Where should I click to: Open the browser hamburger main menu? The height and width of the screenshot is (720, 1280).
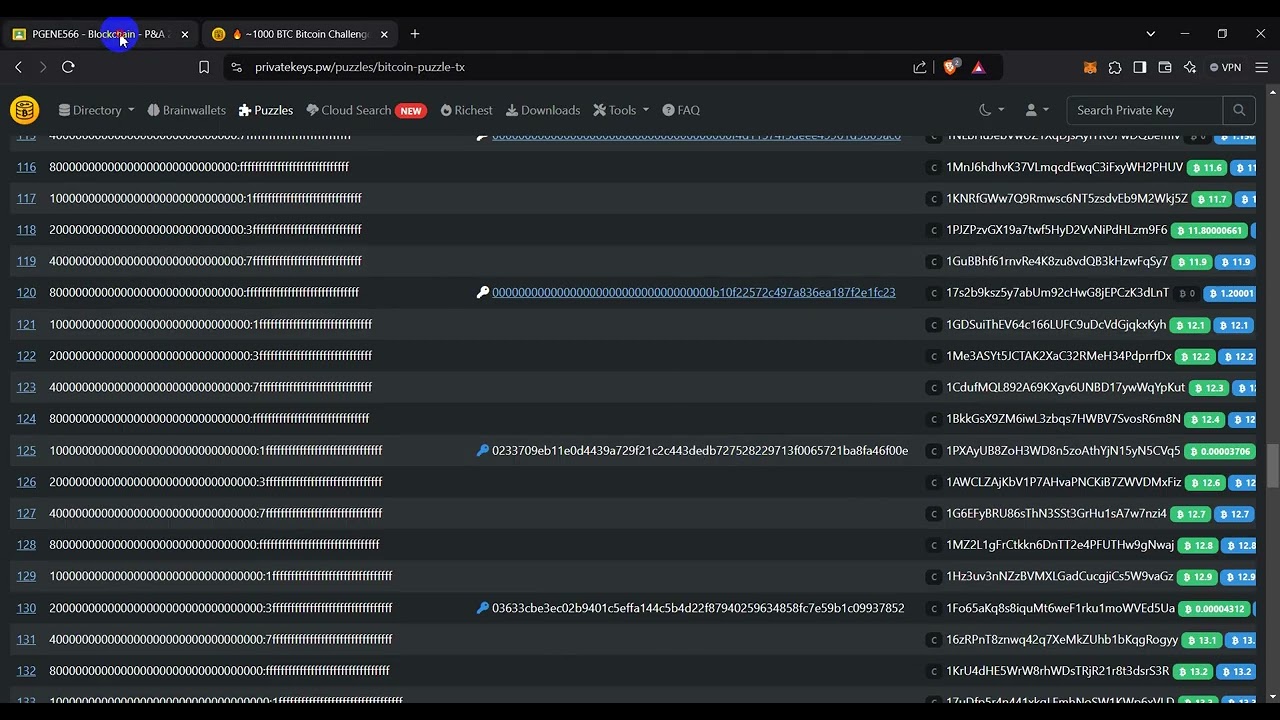coord(1262,67)
